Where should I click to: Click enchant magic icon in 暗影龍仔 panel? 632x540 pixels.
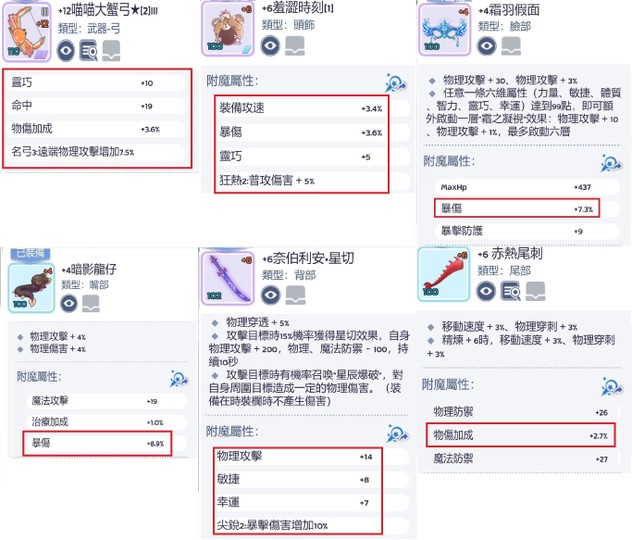coord(179,379)
